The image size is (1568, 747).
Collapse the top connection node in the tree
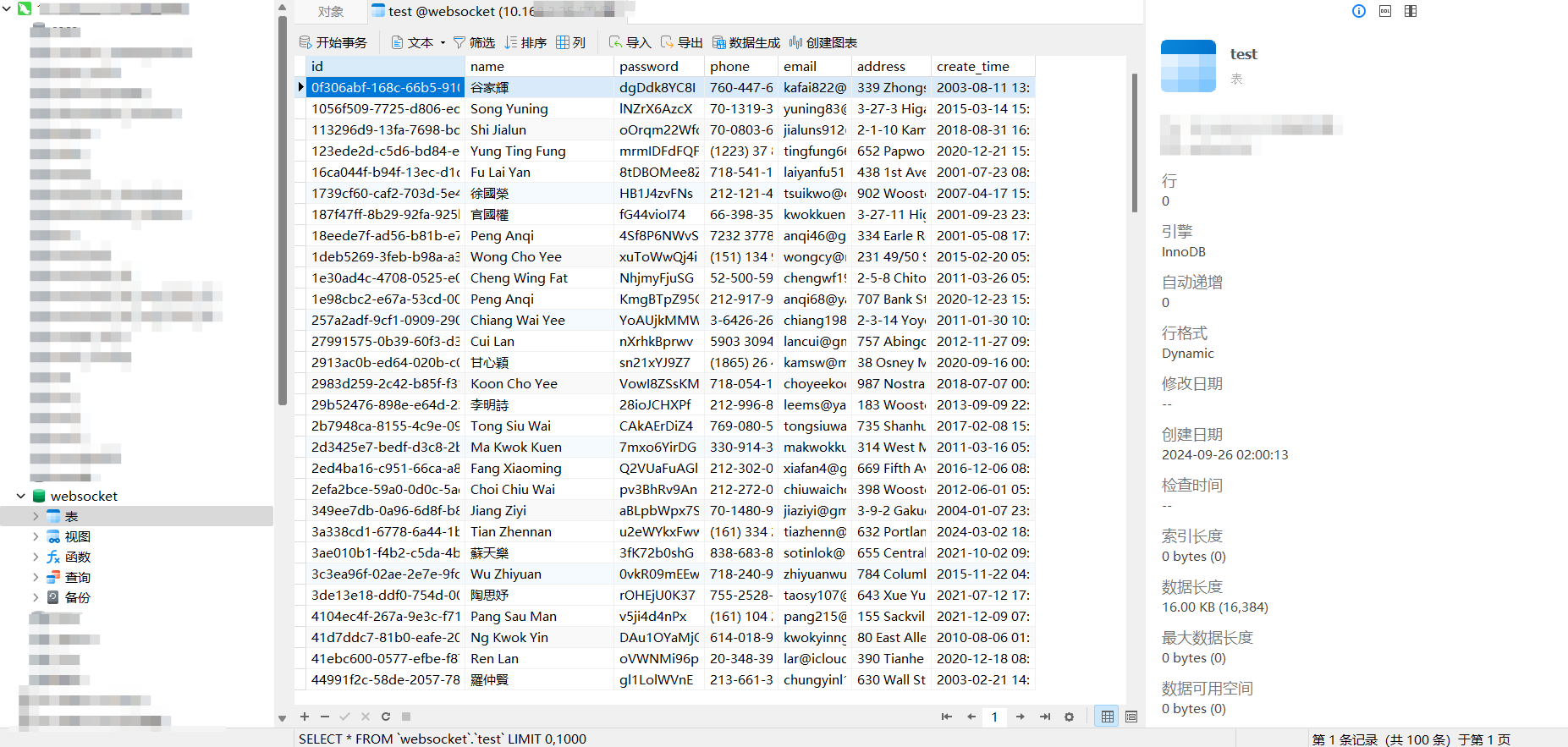(7, 8)
